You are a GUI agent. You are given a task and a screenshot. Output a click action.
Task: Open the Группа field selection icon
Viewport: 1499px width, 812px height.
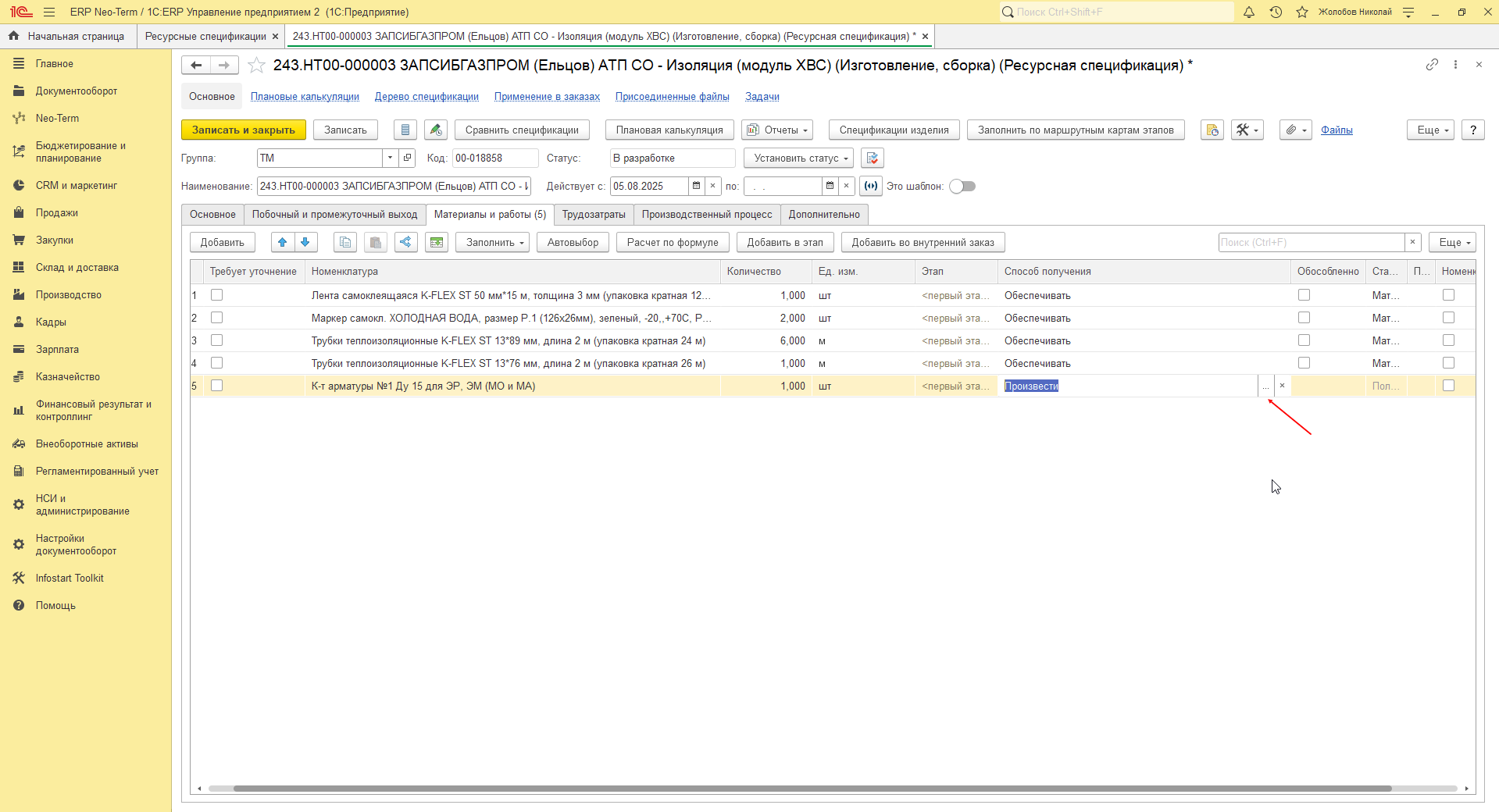click(x=407, y=158)
